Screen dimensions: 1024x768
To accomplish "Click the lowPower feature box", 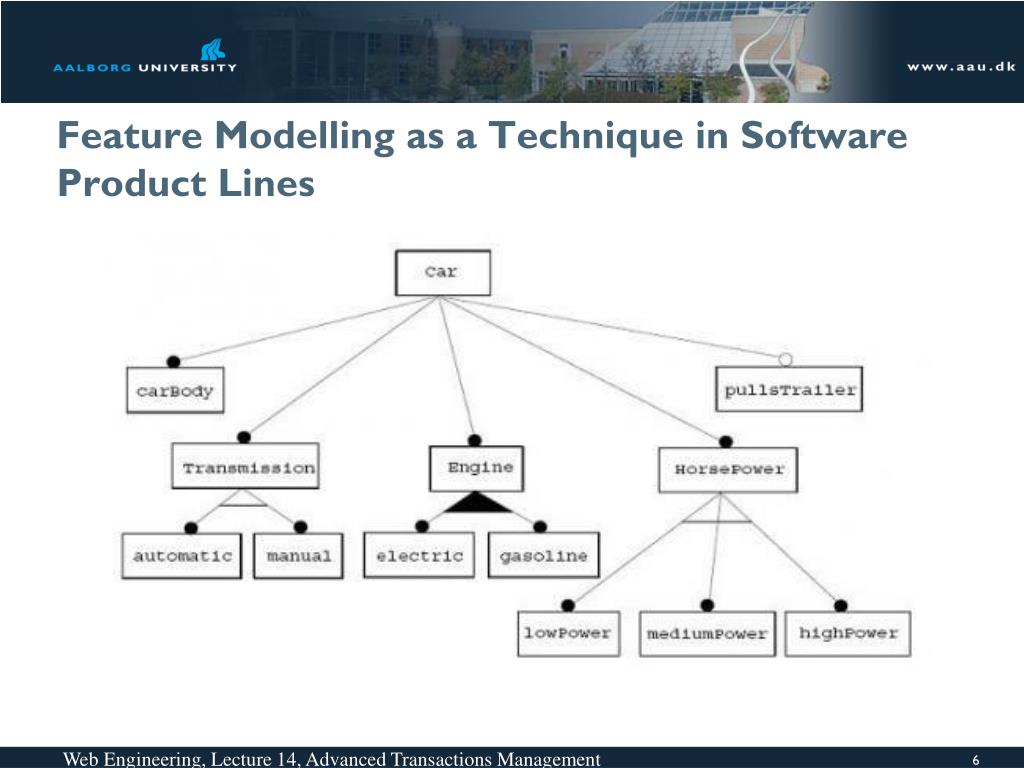I will (569, 633).
